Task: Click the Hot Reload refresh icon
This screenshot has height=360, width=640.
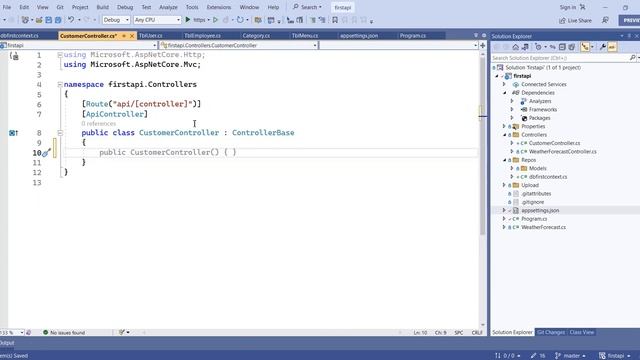Action: (x=240, y=20)
